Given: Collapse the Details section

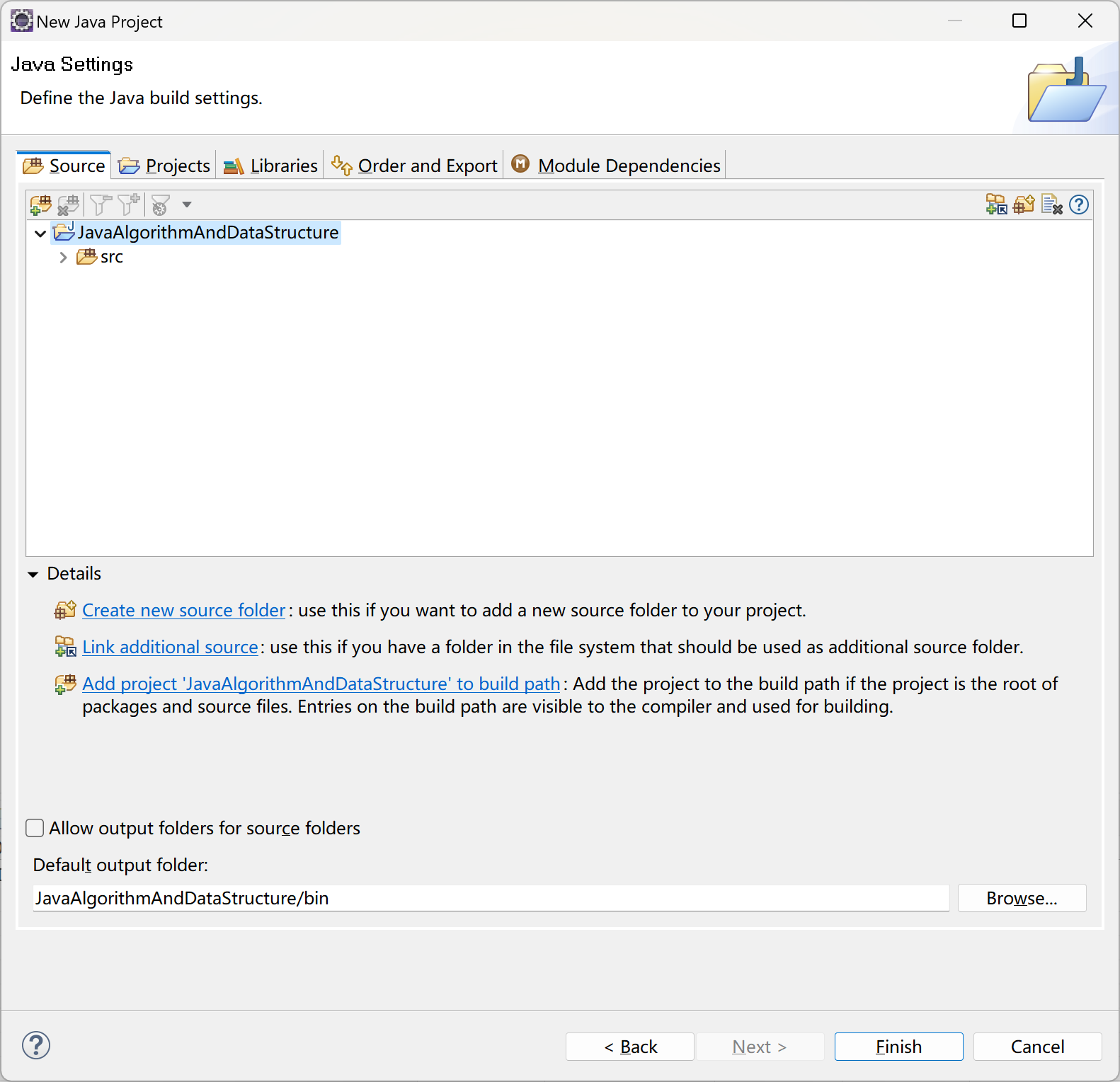Looking at the screenshot, I should click(x=33, y=574).
